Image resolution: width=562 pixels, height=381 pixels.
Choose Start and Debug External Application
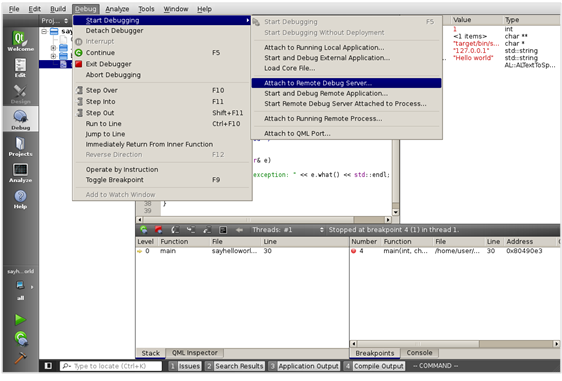346,58
